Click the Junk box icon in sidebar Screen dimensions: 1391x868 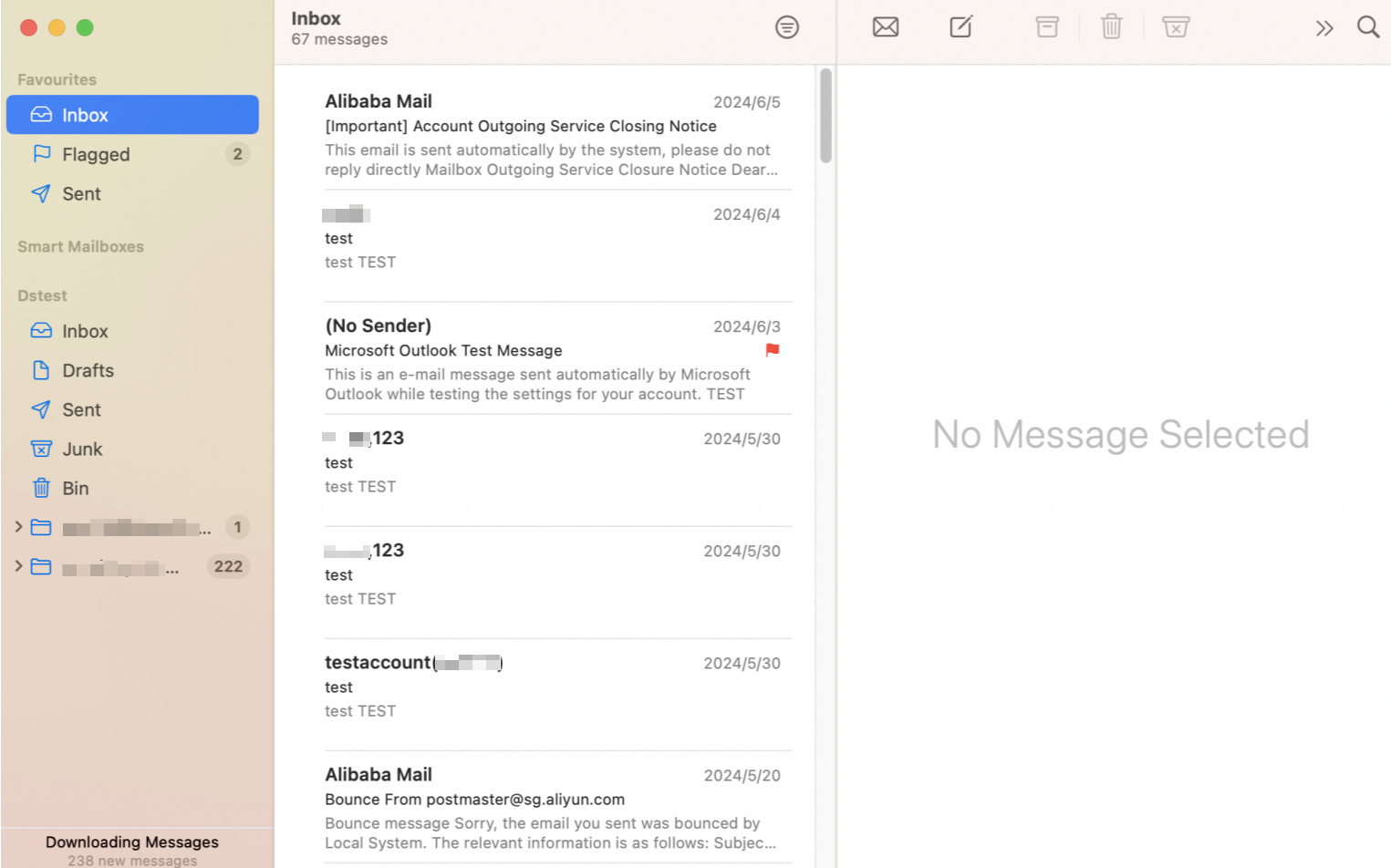[x=41, y=449]
